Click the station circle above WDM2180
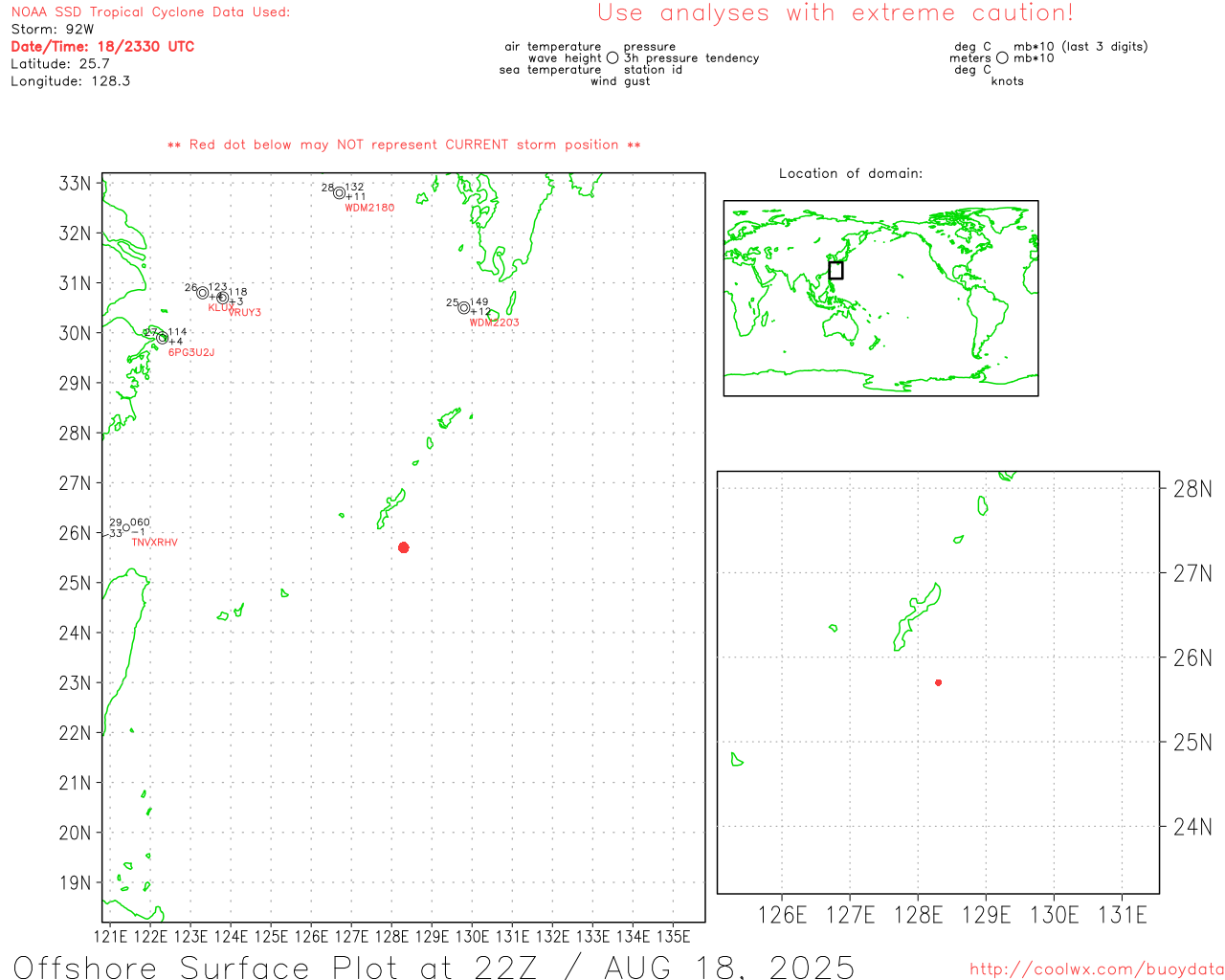 [339, 192]
